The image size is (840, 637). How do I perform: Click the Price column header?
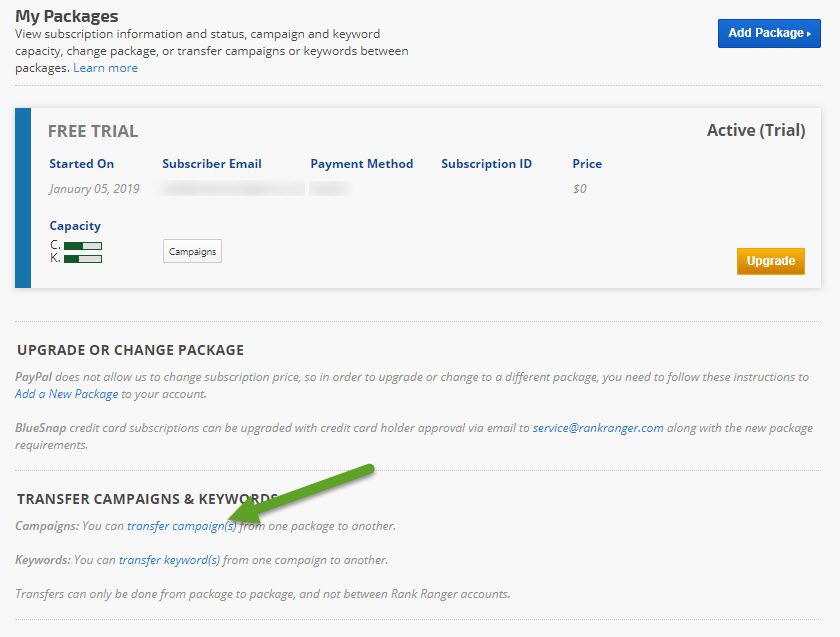coord(587,164)
